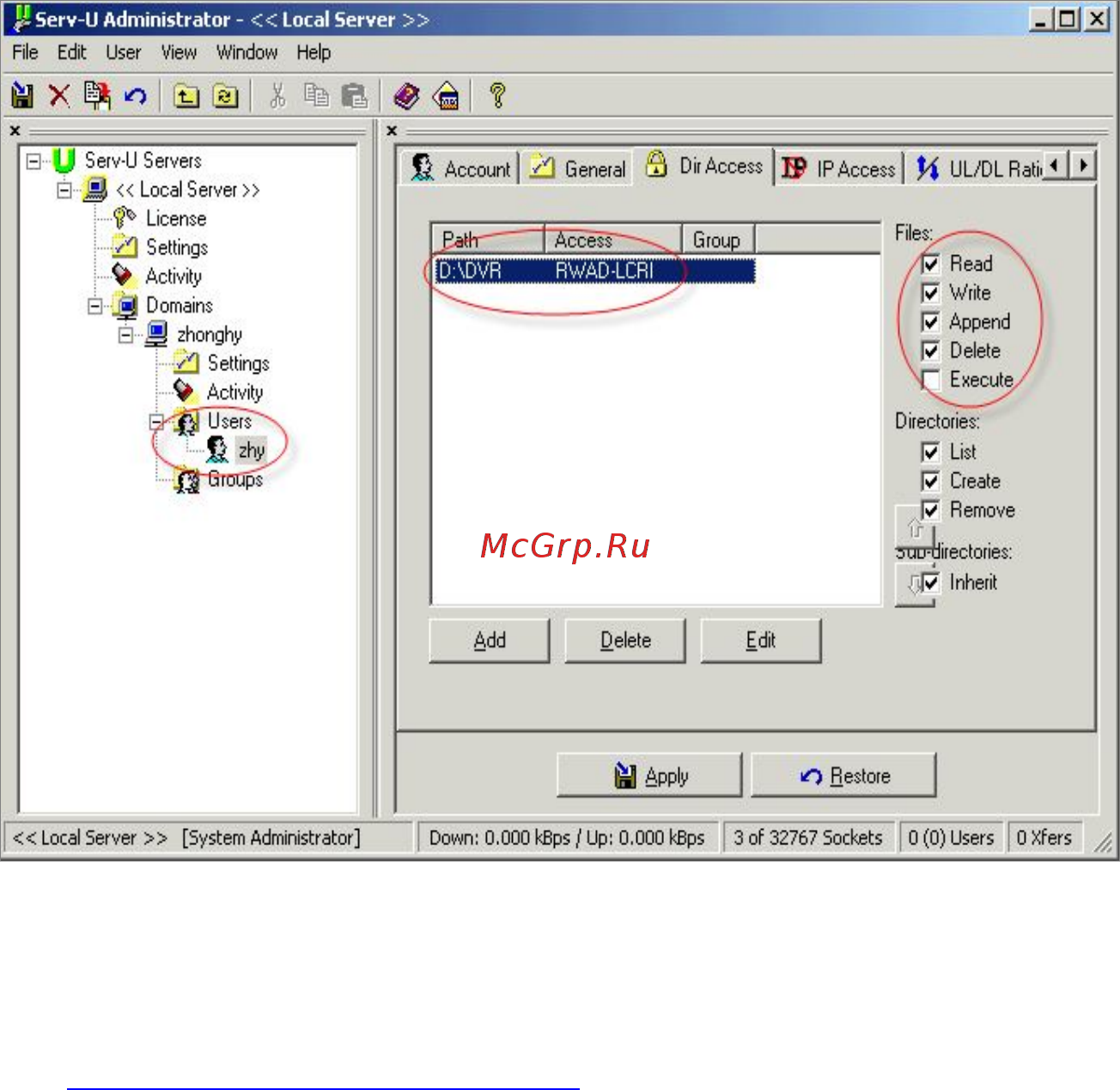Click the purple help book toolbar icon
This screenshot has height=1090, width=1120.
pos(406,96)
